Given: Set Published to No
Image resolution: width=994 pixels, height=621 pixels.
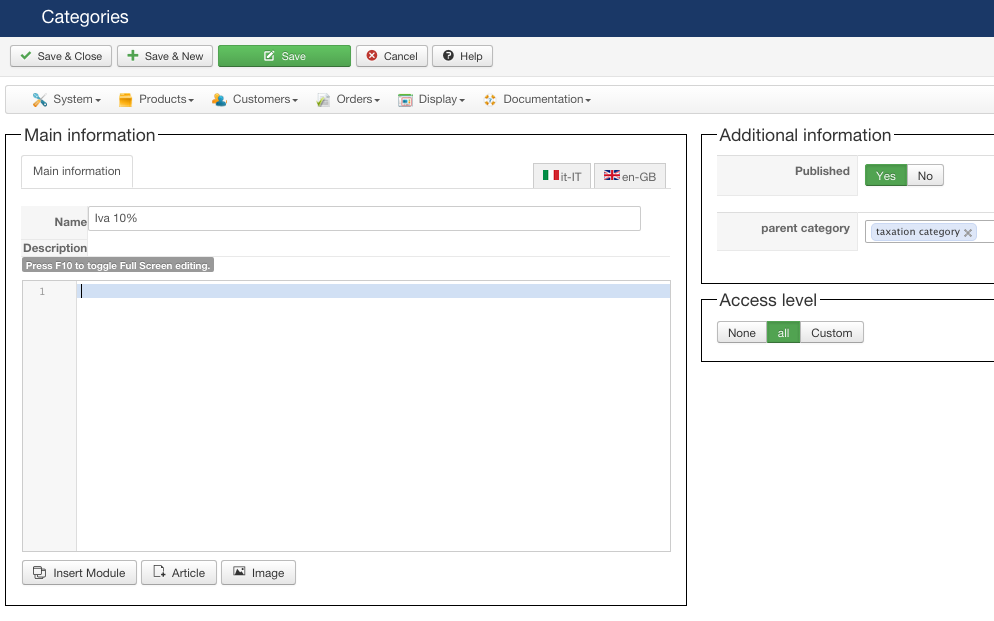Looking at the screenshot, I should (x=925, y=176).
